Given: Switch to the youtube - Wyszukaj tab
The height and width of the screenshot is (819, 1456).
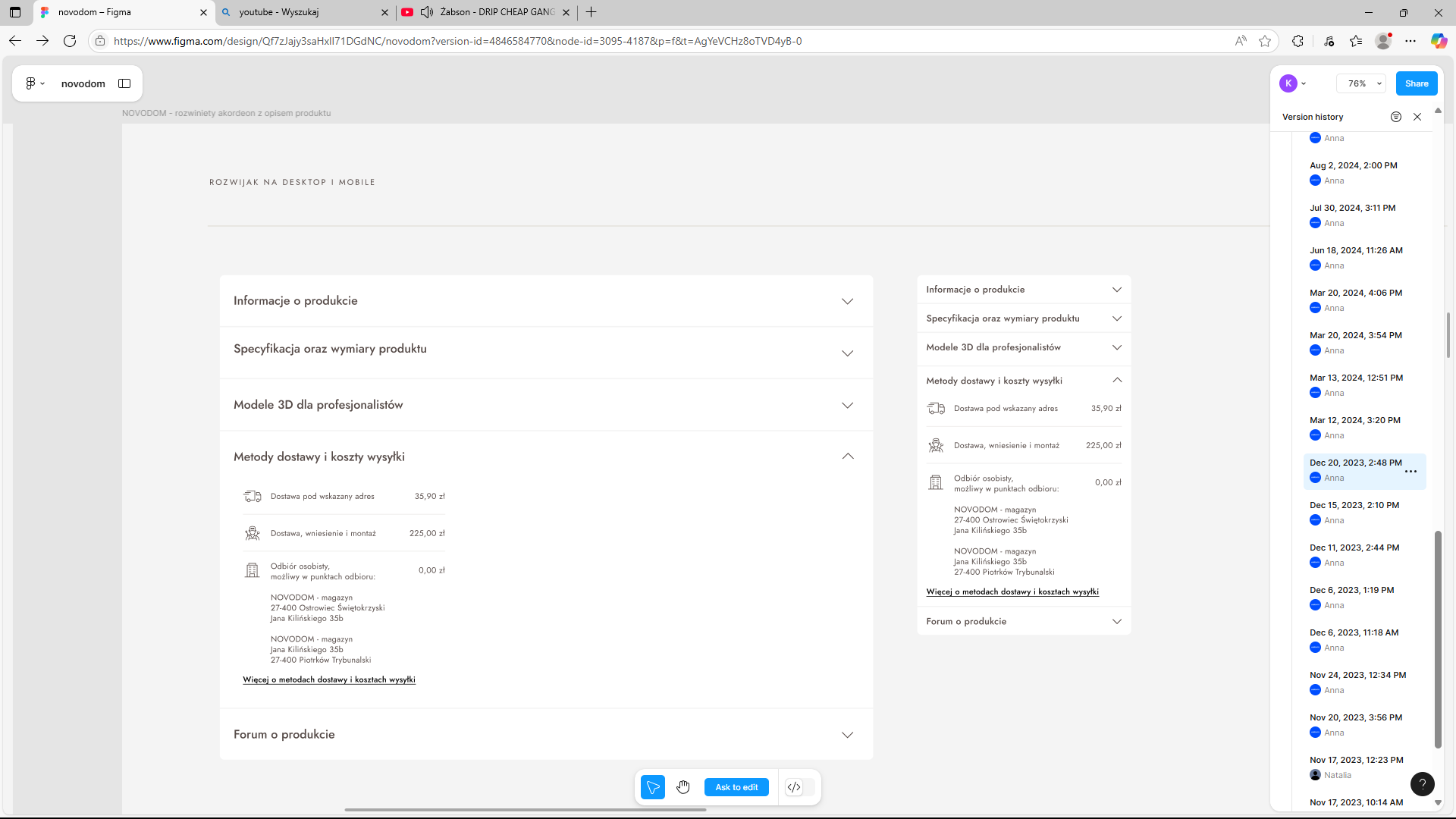Looking at the screenshot, I should coord(303,12).
